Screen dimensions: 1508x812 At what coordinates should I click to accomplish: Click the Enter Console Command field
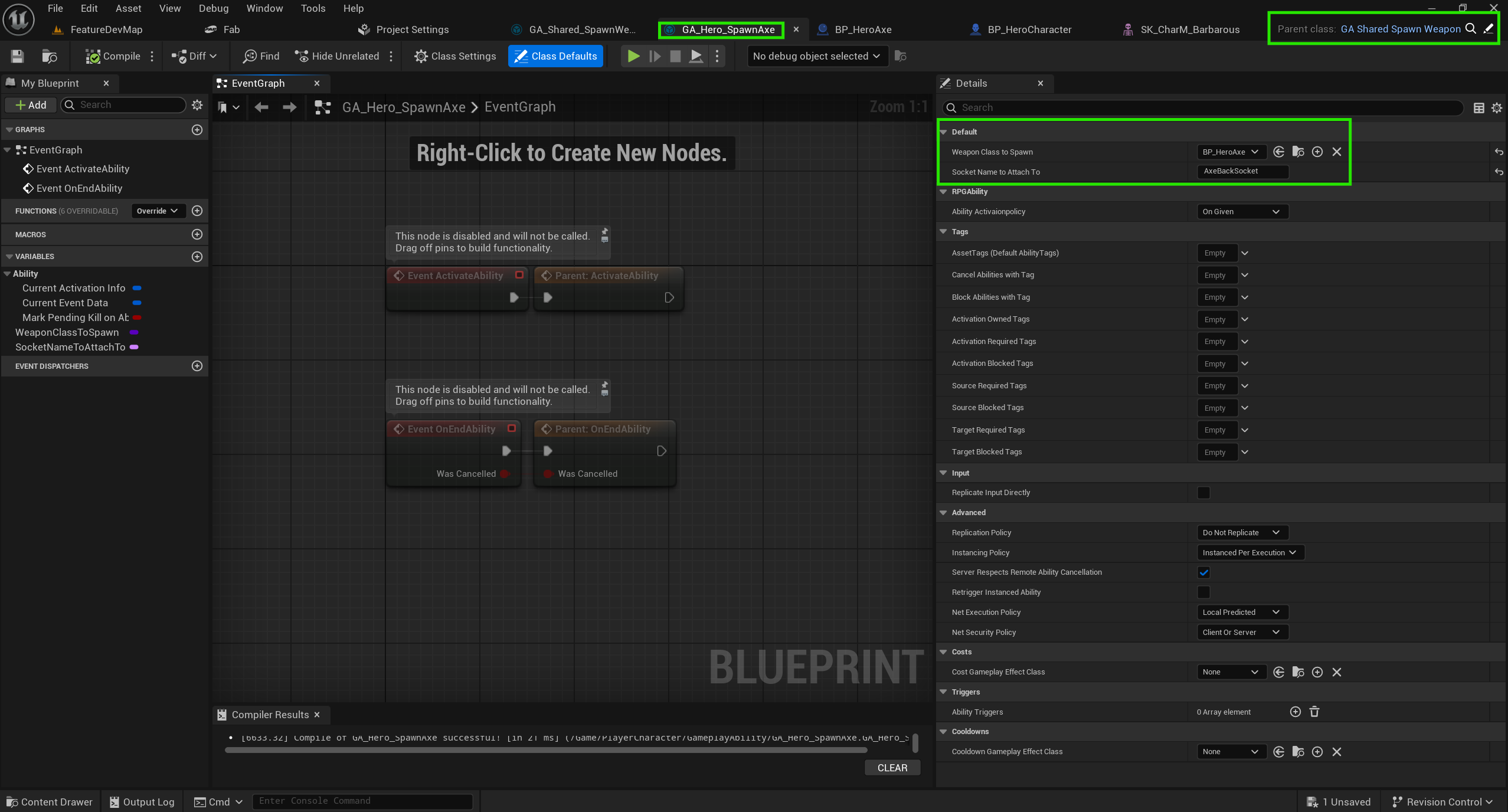point(362,801)
